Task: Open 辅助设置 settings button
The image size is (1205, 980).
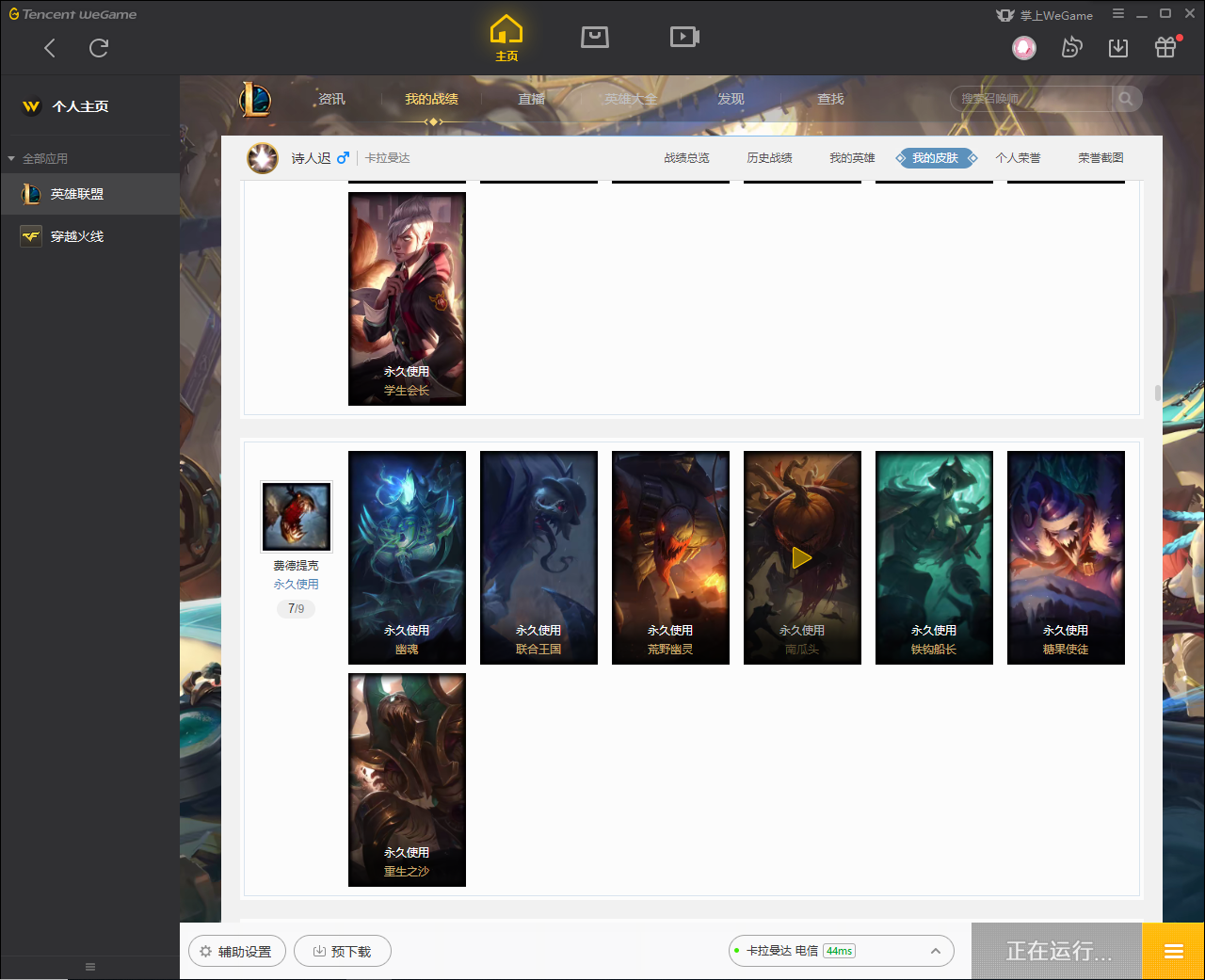Action: point(237,952)
